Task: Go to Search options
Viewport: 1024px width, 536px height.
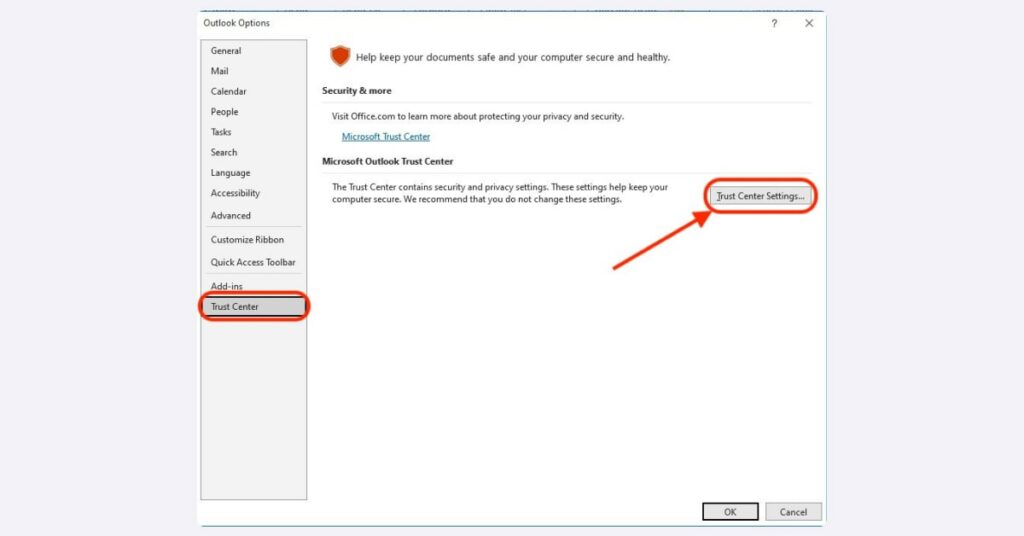Action: coord(224,153)
